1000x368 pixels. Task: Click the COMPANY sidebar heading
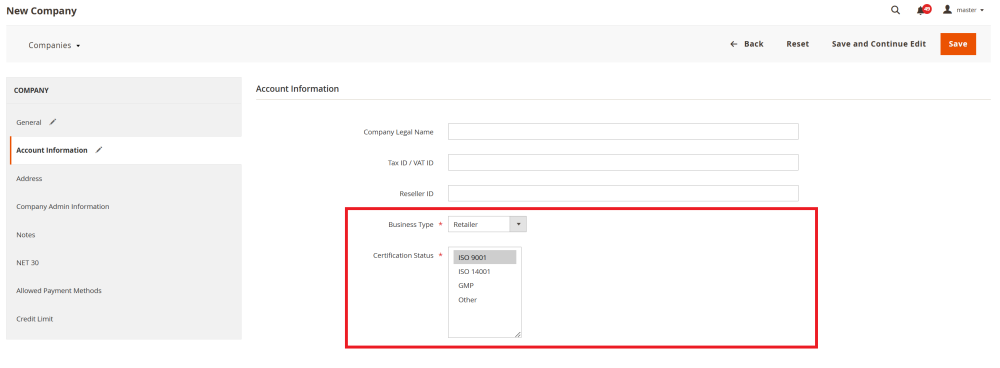click(31, 91)
